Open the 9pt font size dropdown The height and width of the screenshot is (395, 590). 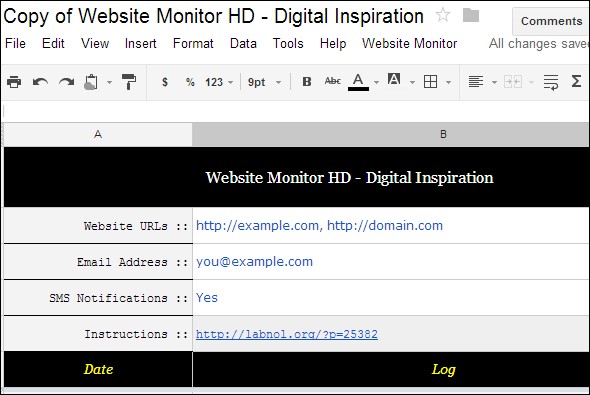[264, 82]
